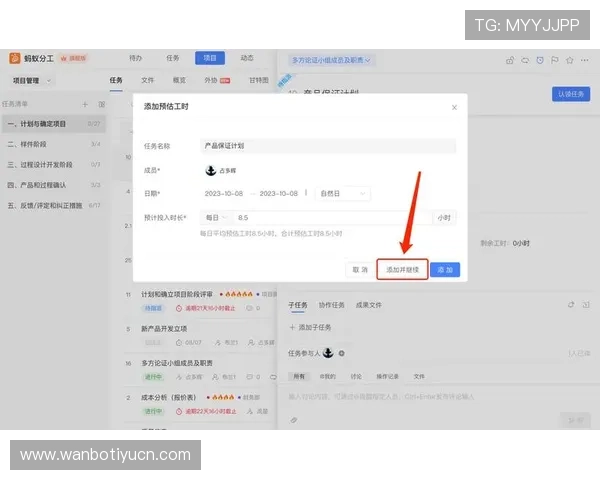
Task: Open the three-dot more menu
Action: 584,60
